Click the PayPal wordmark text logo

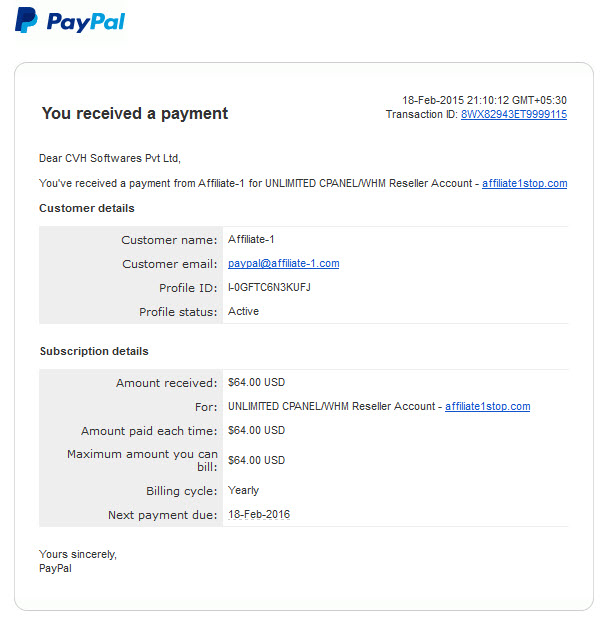[86, 22]
